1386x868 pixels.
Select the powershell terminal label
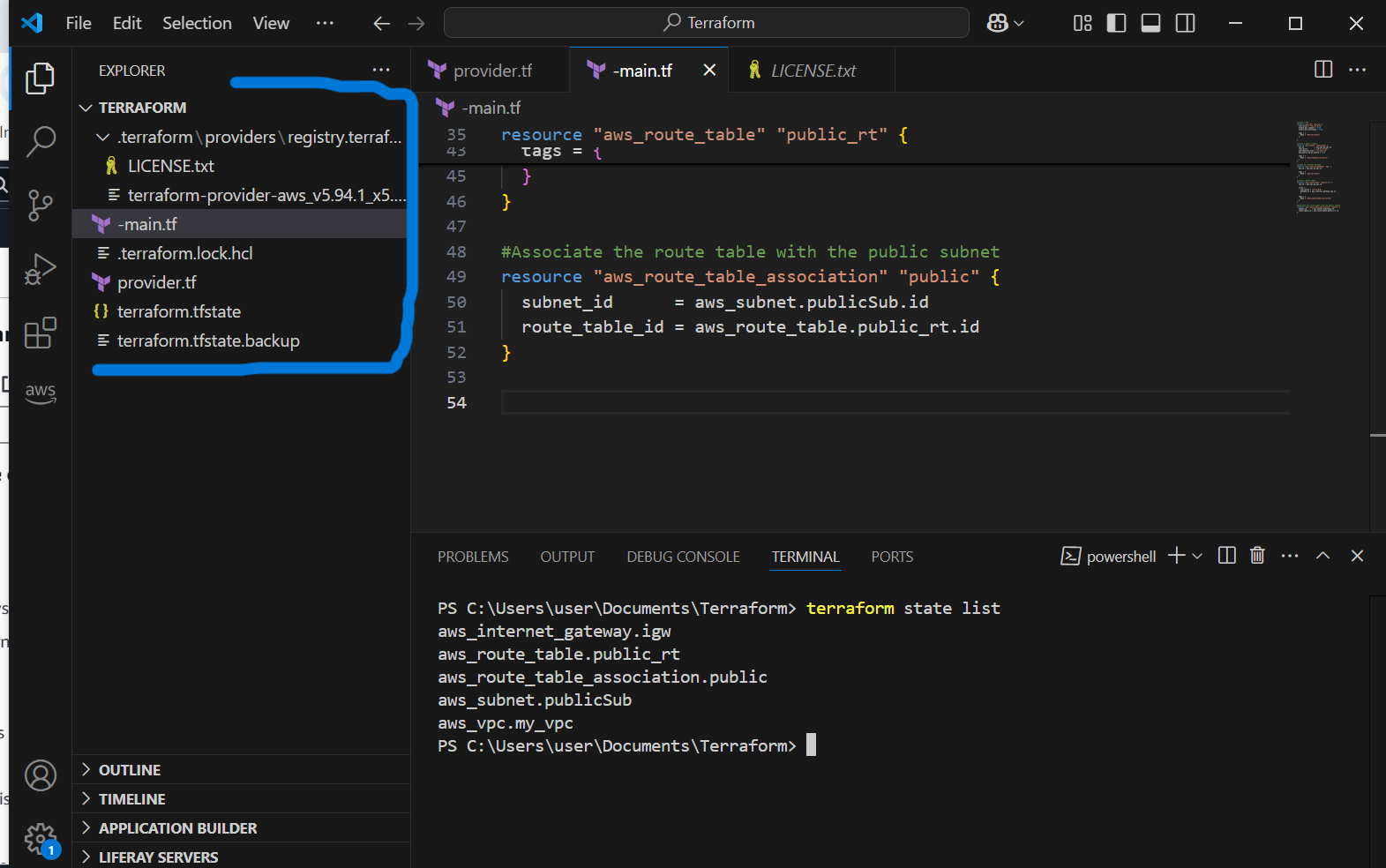(x=1109, y=556)
